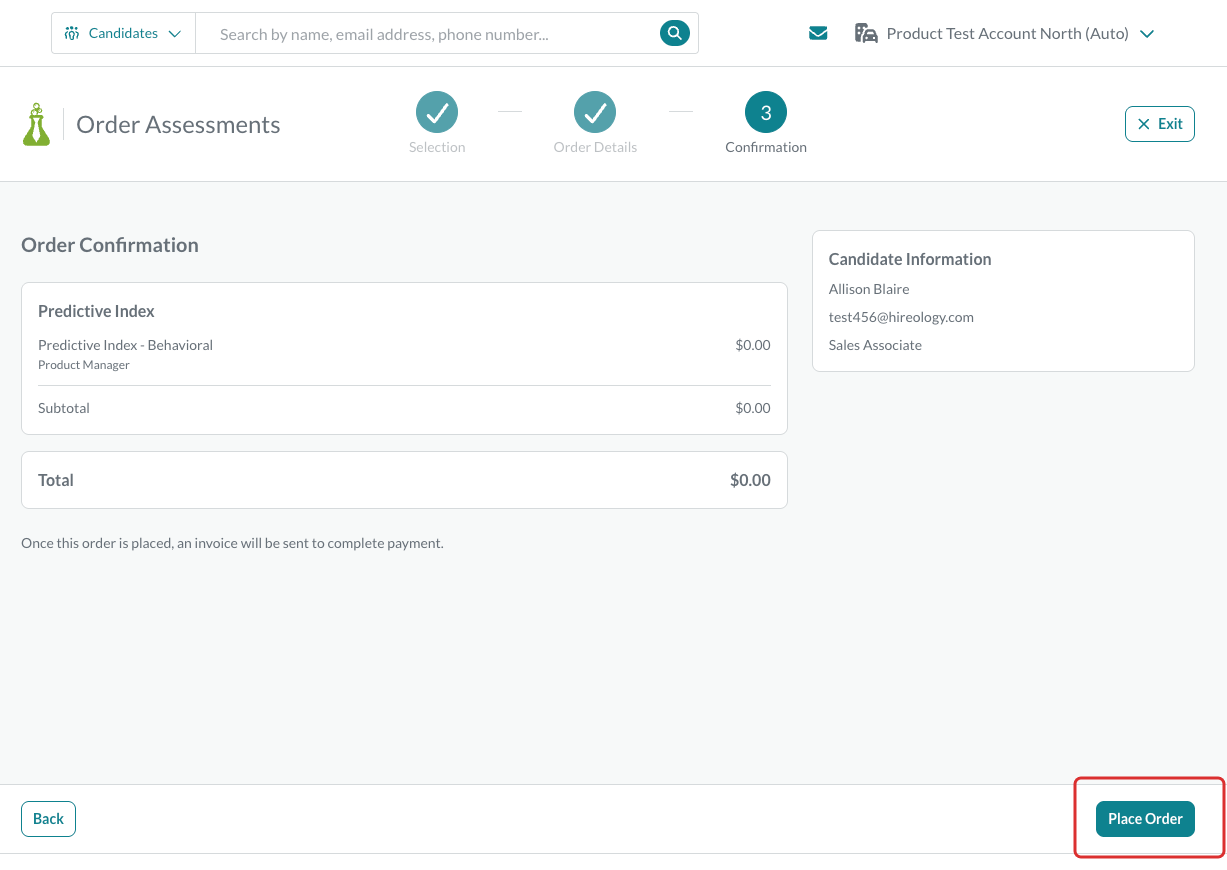
Task: Click the Confirmation step 3 circle
Action: pyautogui.click(x=766, y=113)
